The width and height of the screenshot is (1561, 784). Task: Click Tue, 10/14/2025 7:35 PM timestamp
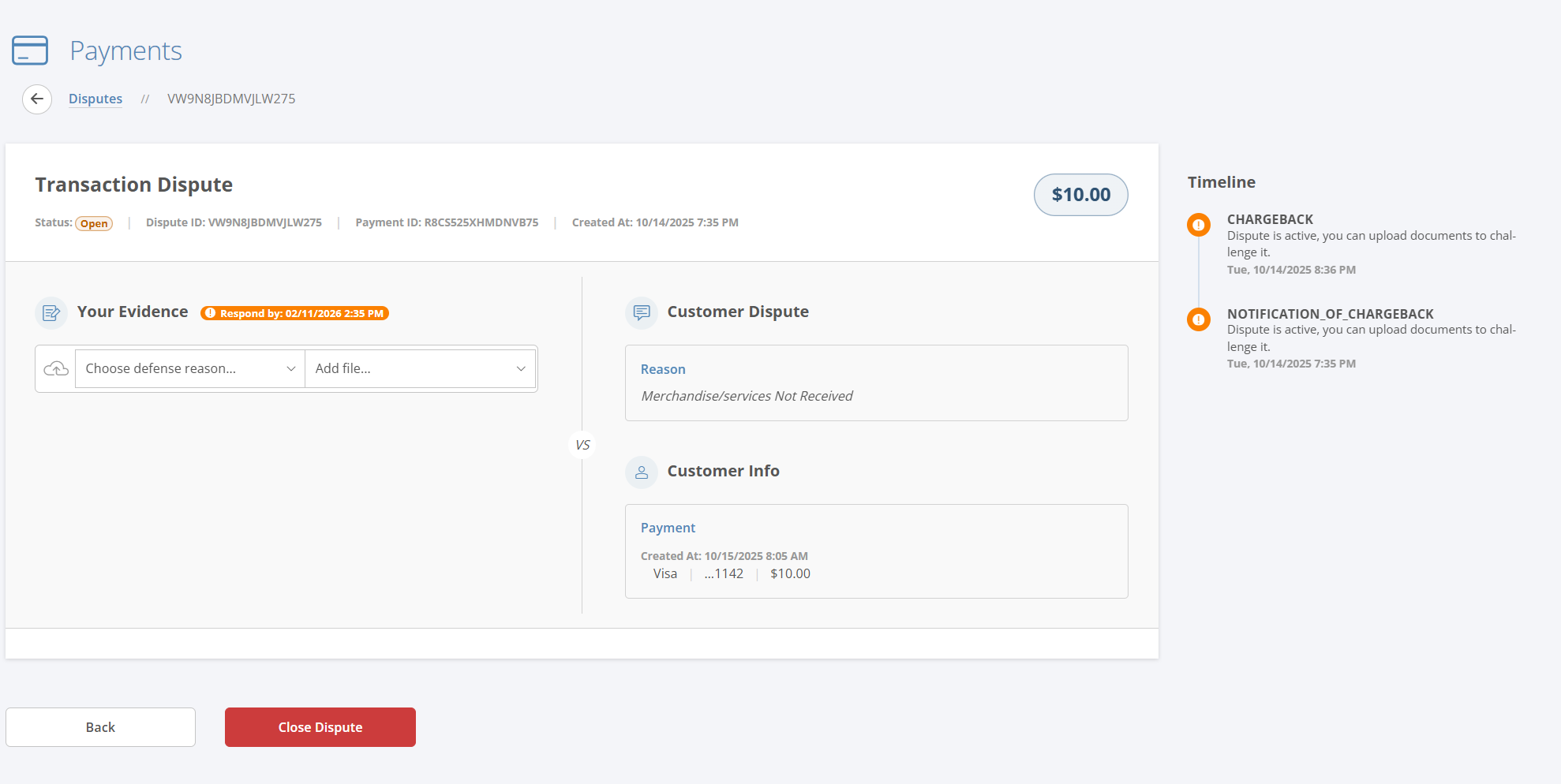coord(1291,364)
